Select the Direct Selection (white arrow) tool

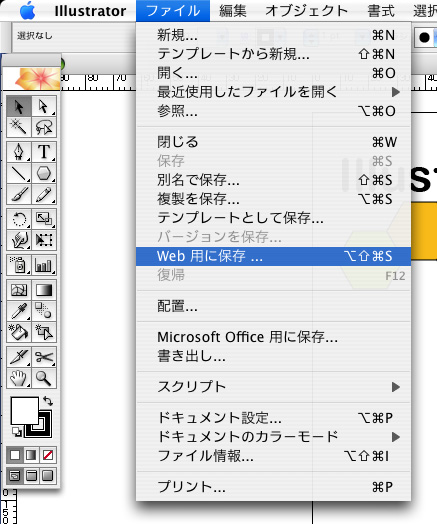click(44, 107)
